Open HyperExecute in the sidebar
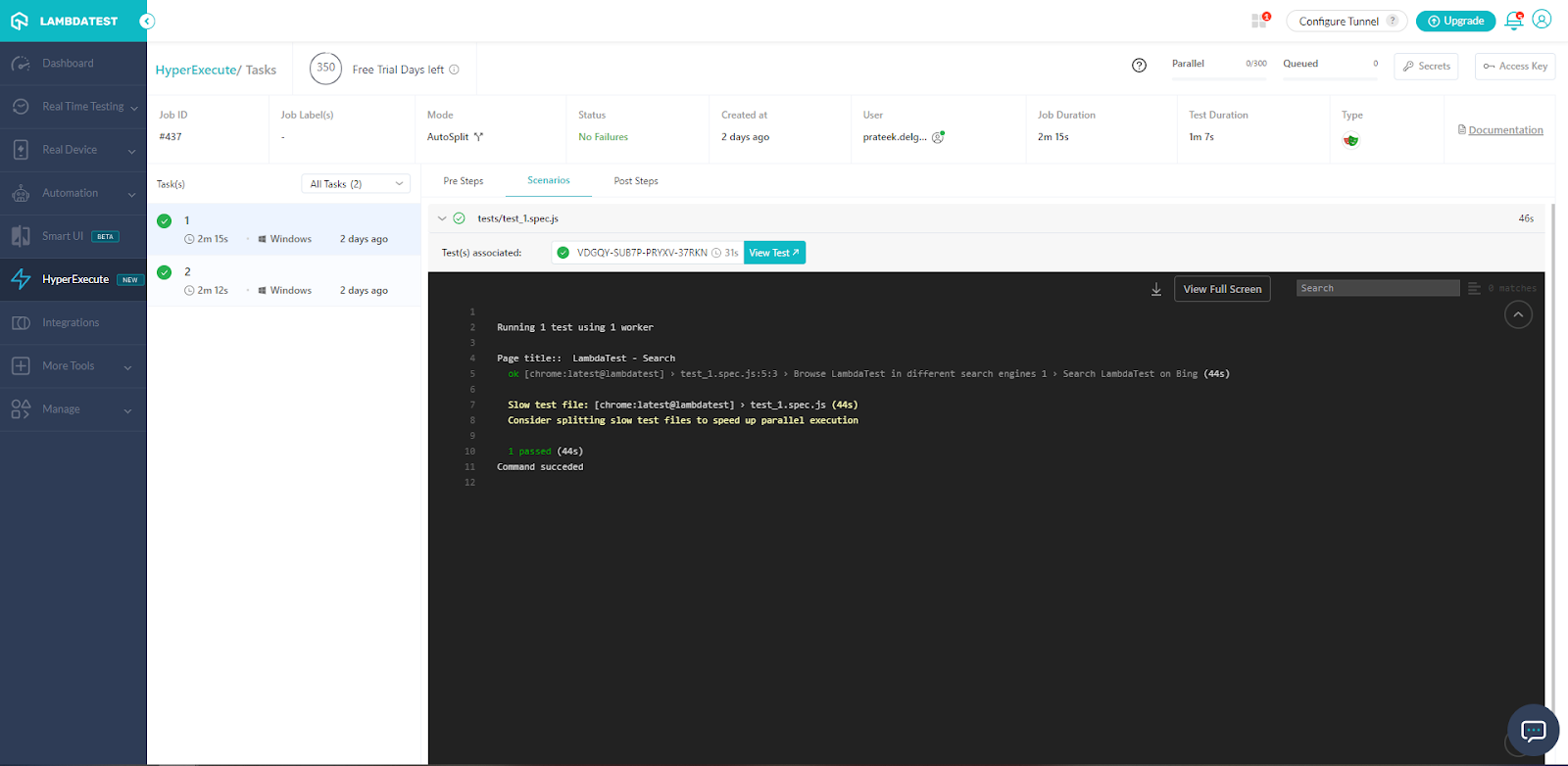 click(73, 279)
